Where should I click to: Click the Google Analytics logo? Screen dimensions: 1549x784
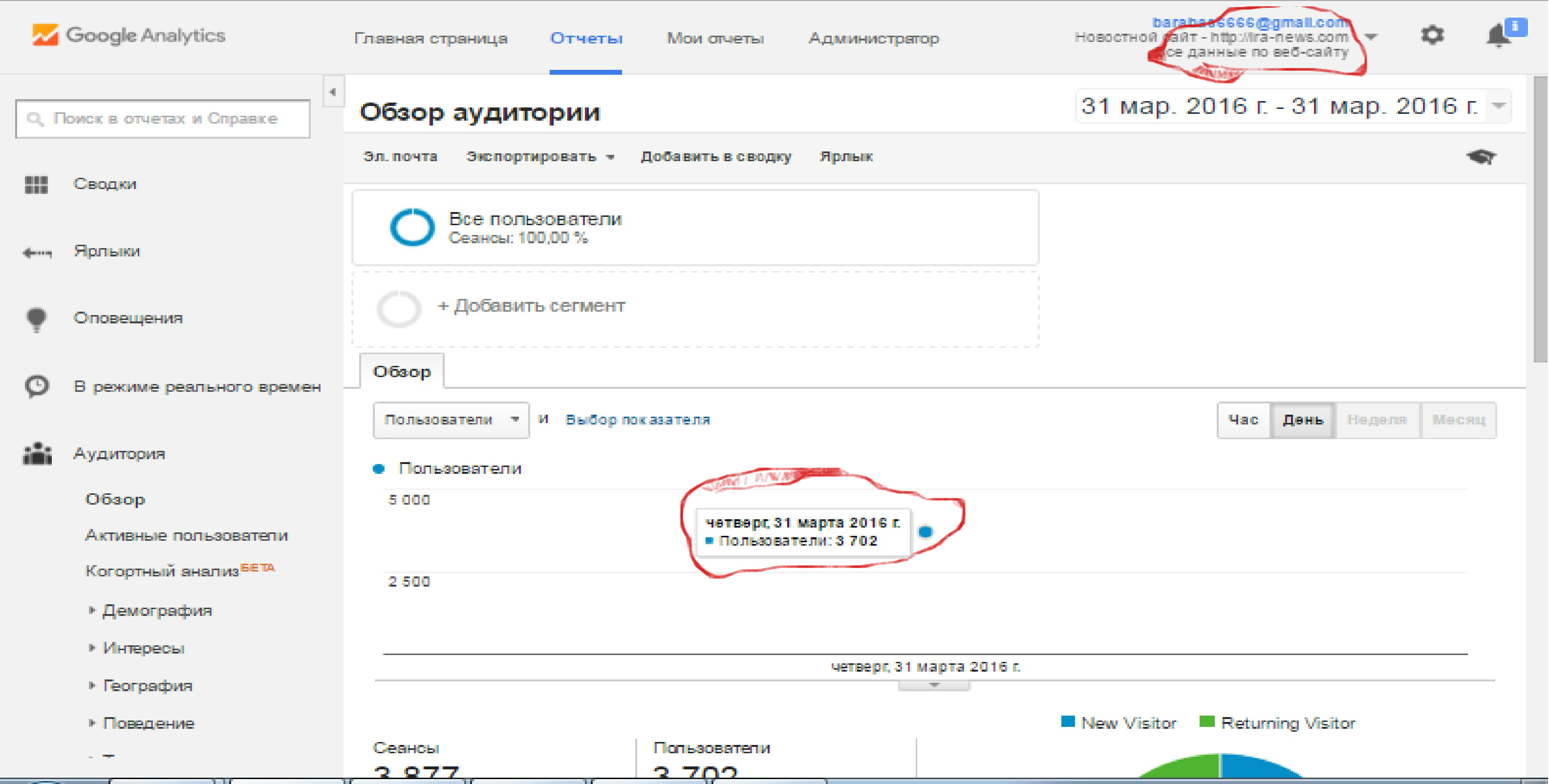129,36
